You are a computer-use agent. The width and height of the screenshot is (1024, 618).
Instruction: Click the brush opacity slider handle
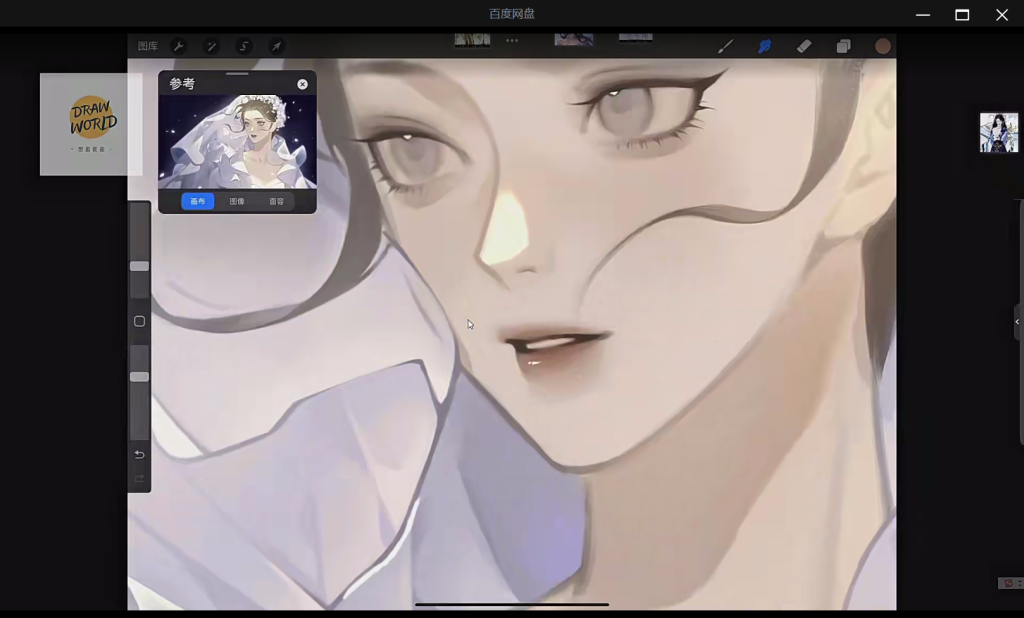[139, 377]
